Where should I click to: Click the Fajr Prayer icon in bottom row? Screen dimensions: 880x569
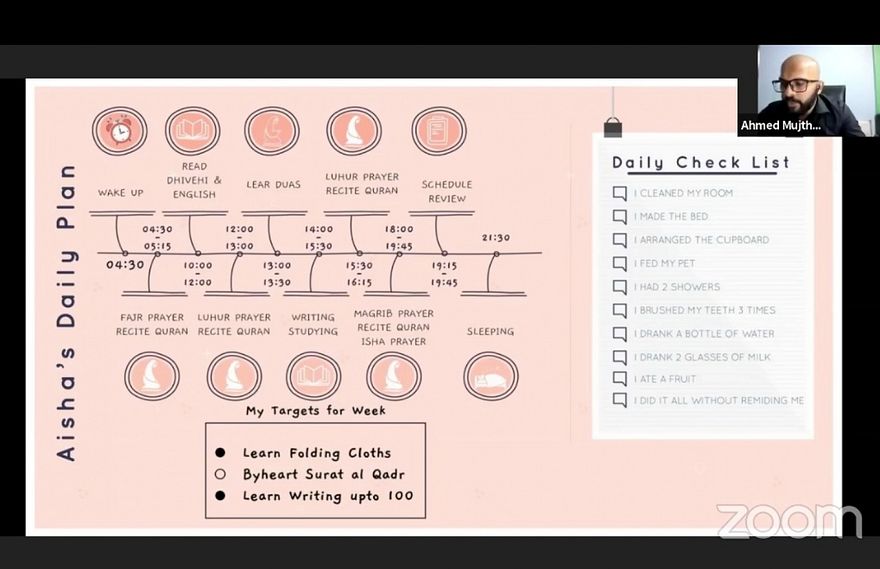point(152,376)
